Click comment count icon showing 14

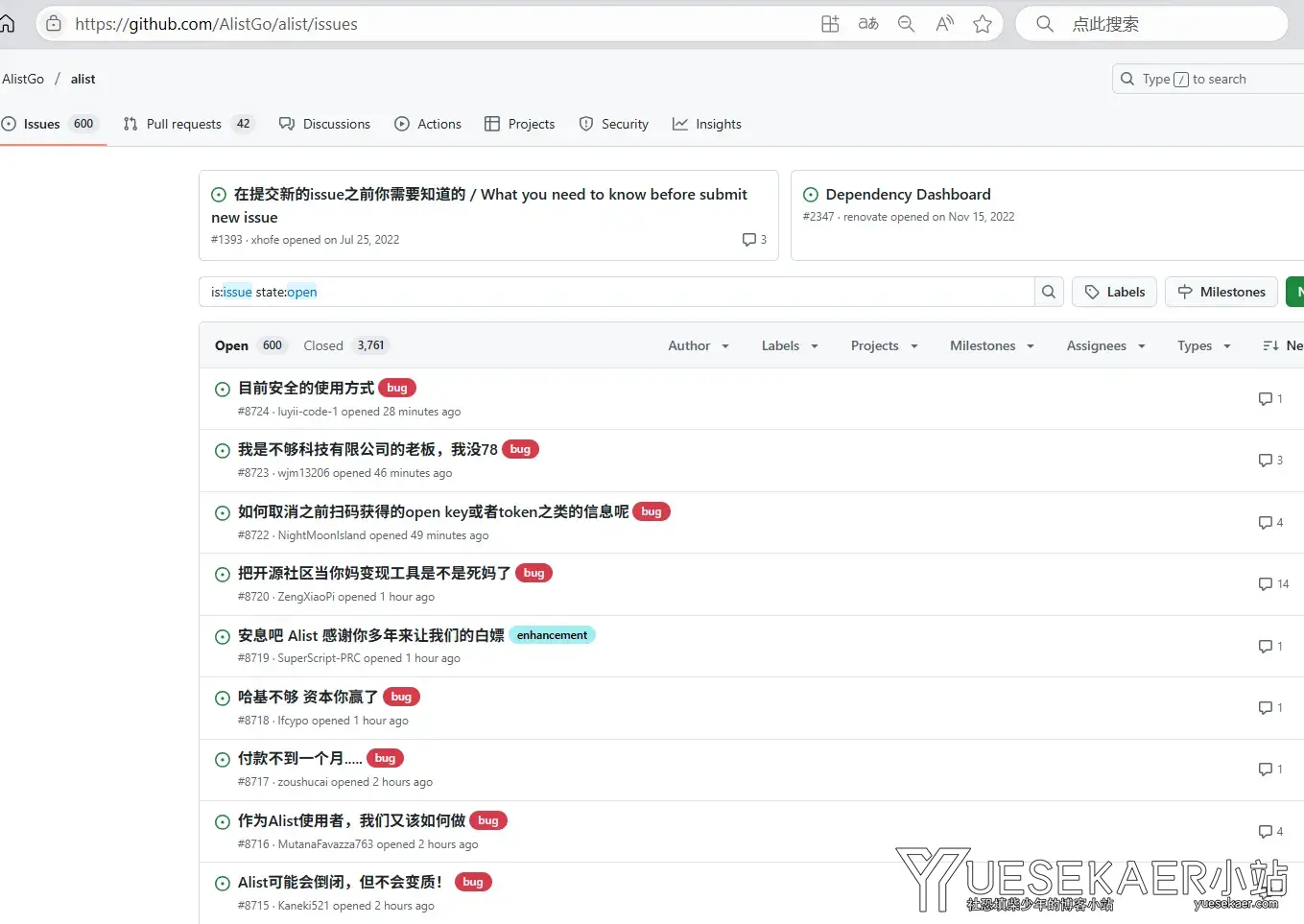(x=1266, y=584)
